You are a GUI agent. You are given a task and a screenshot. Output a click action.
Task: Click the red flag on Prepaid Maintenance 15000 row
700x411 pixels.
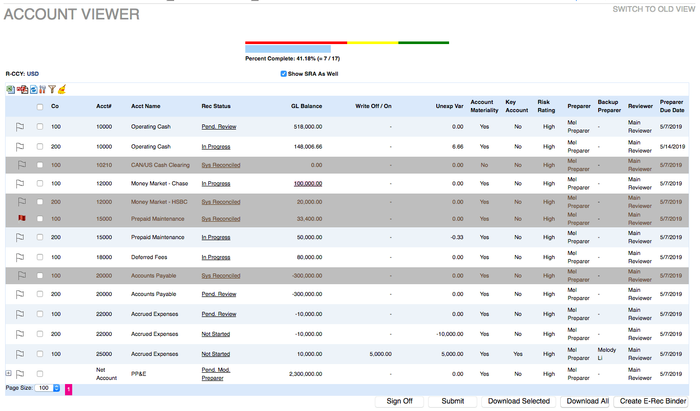pyautogui.click(x=20, y=217)
